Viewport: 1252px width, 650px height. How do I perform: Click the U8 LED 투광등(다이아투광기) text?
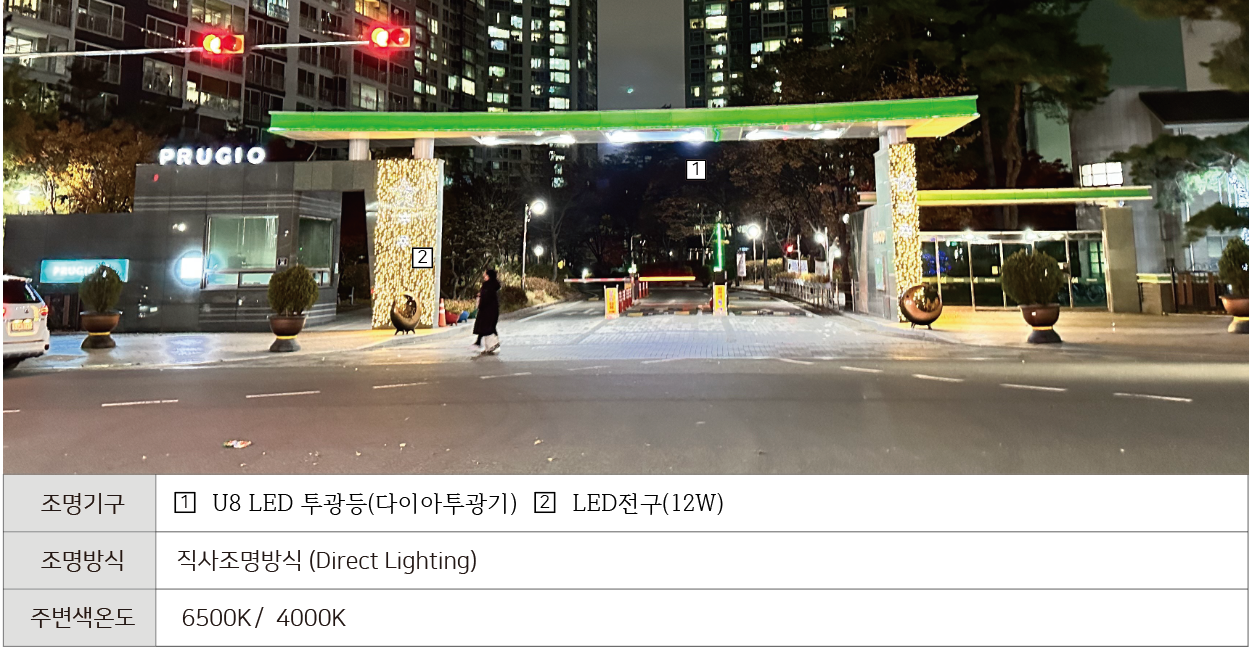click(x=364, y=504)
